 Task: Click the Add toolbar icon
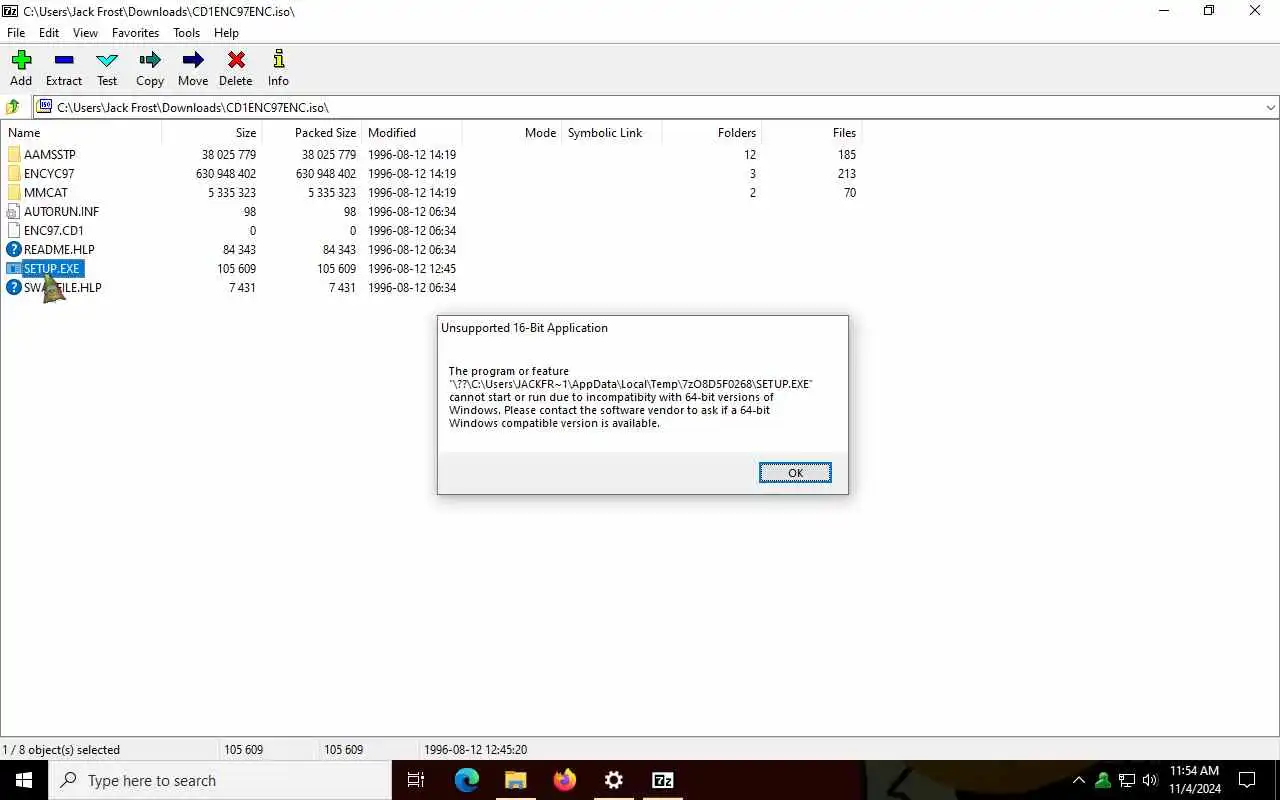point(21,61)
